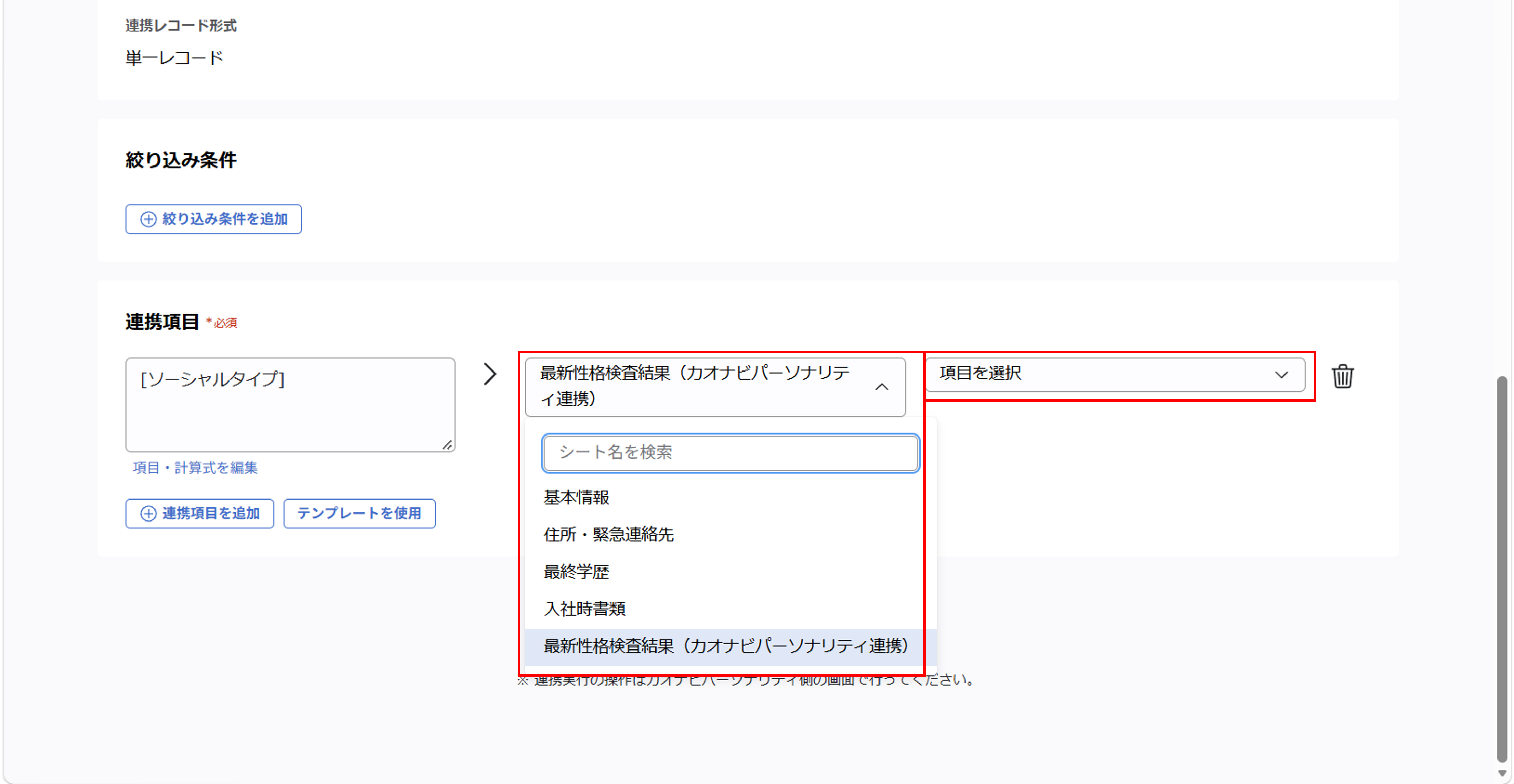Select 住所・緊急連絡先 from the sheet list

click(x=731, y=535)
